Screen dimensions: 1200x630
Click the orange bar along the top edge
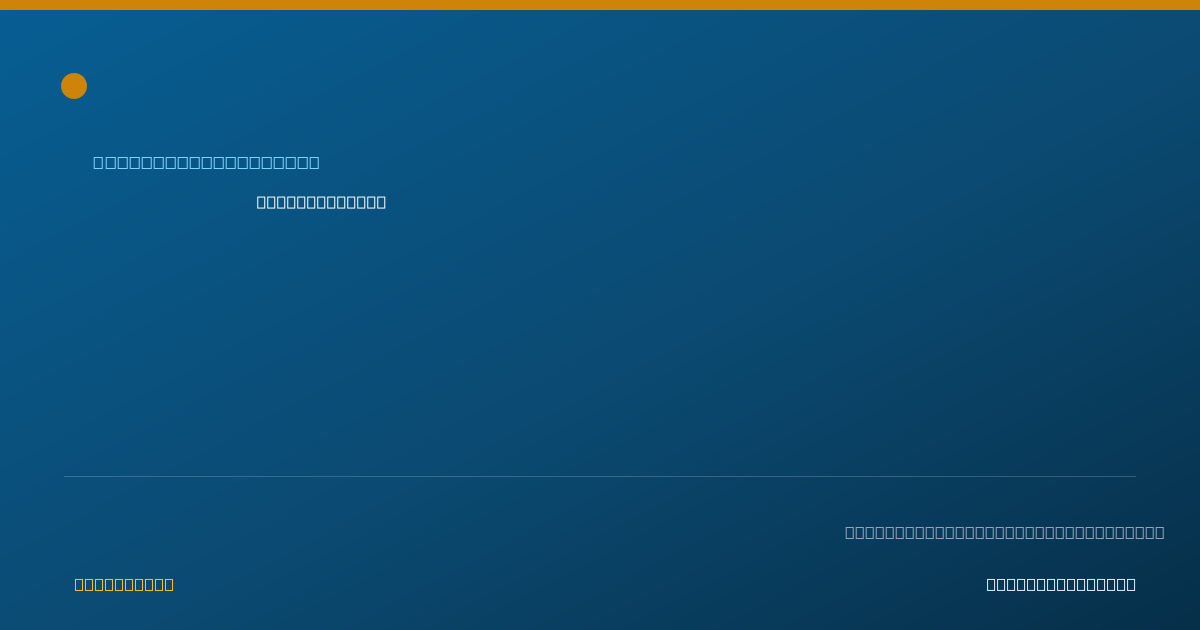coord(600,5)
